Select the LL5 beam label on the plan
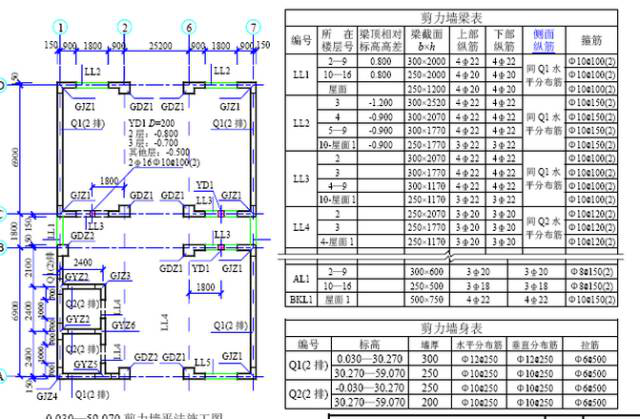Screen dimensions: 640x419 point(202,362)
